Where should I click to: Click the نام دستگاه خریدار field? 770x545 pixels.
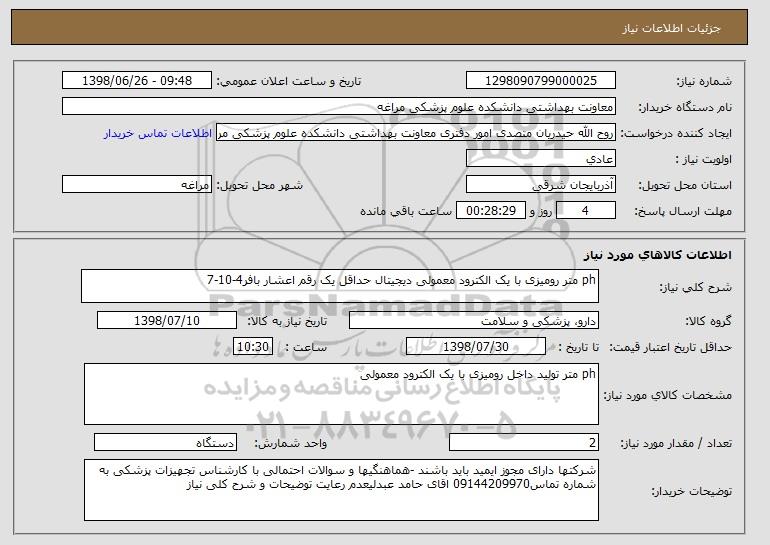[339, 107]
